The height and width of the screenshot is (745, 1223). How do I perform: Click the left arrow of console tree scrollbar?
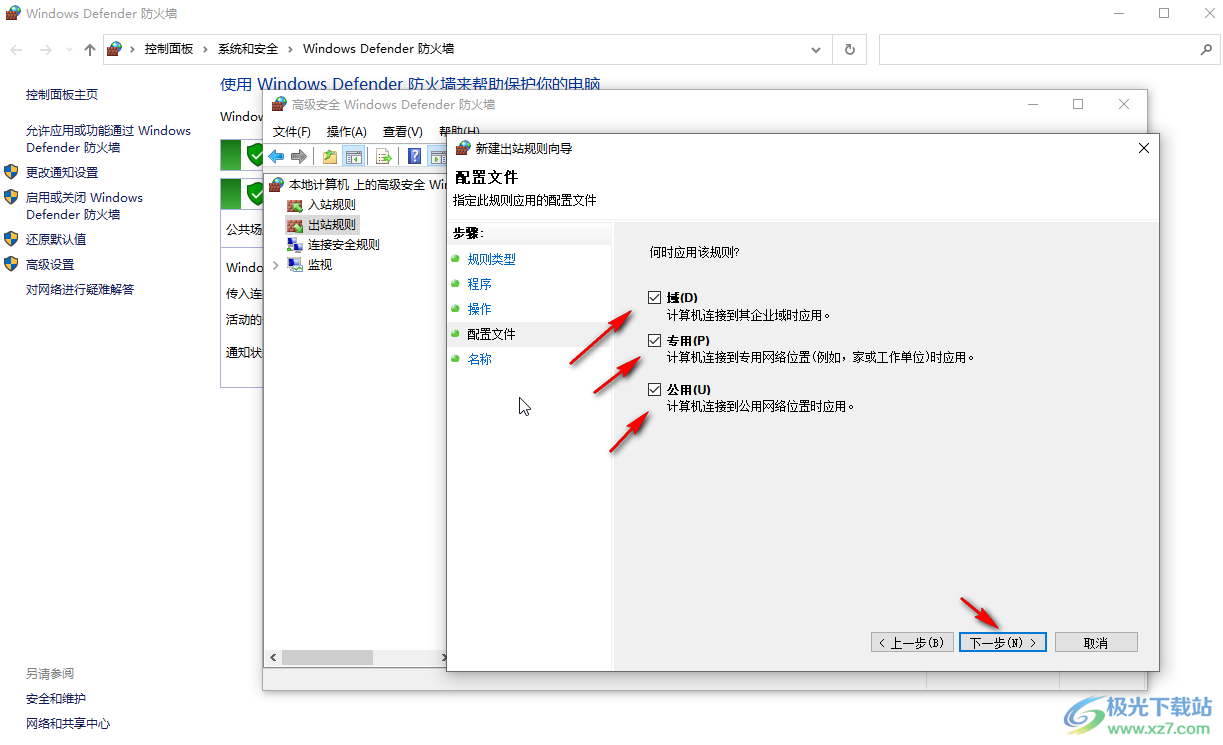[x=272, y=658]
